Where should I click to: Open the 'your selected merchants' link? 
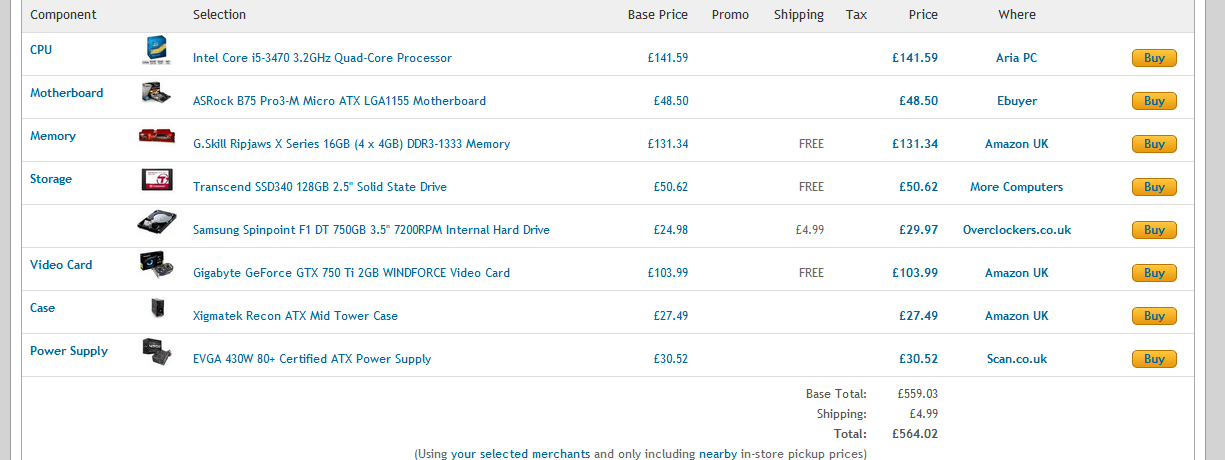tap(520, 454)
